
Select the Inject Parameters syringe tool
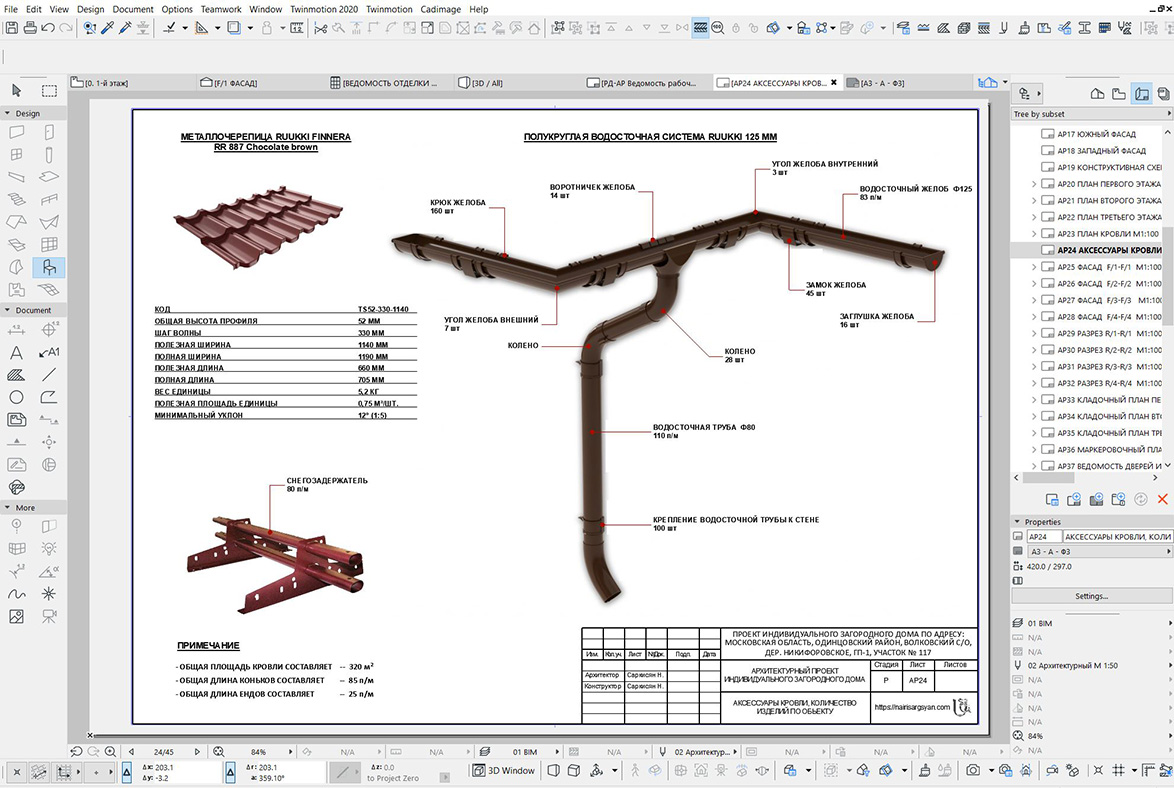pos(125,28)
